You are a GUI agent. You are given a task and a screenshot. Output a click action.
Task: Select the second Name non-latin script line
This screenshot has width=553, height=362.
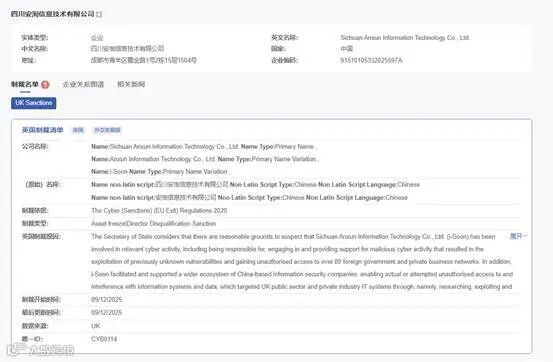click(x=249, y=198)
